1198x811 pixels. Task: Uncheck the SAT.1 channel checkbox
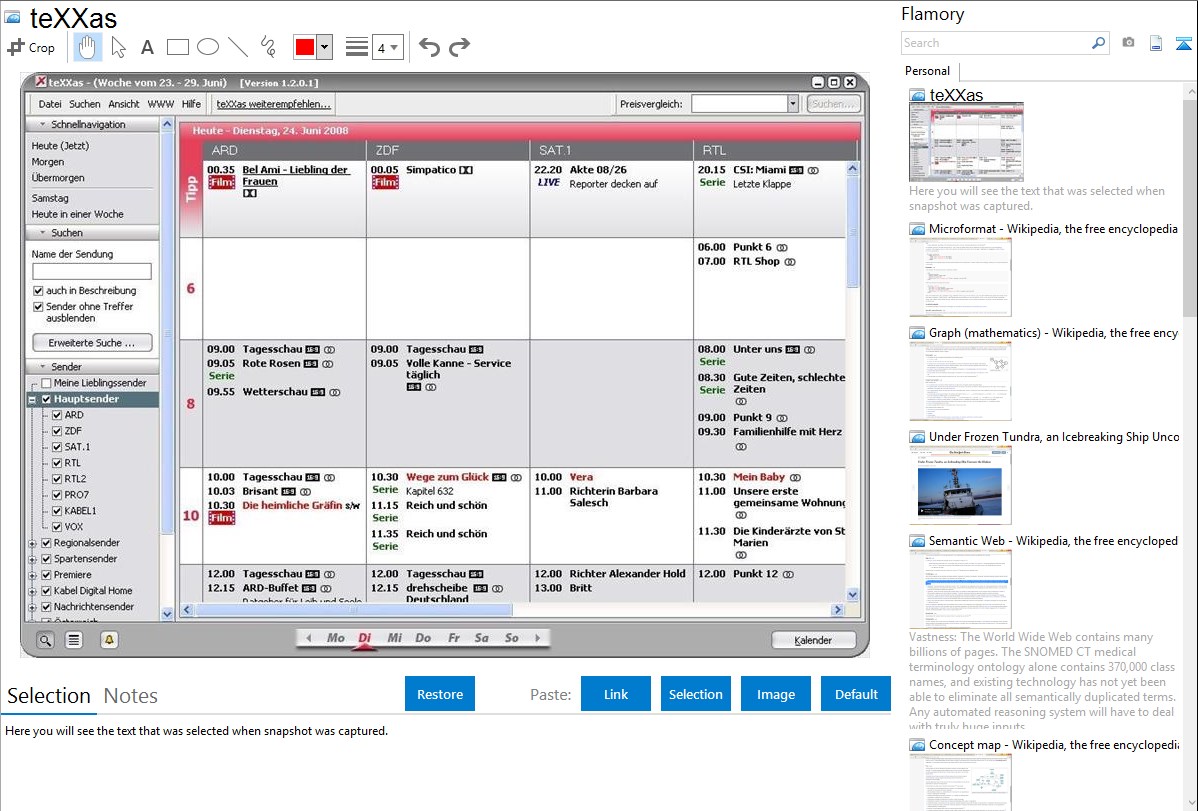tap(57, 447)
